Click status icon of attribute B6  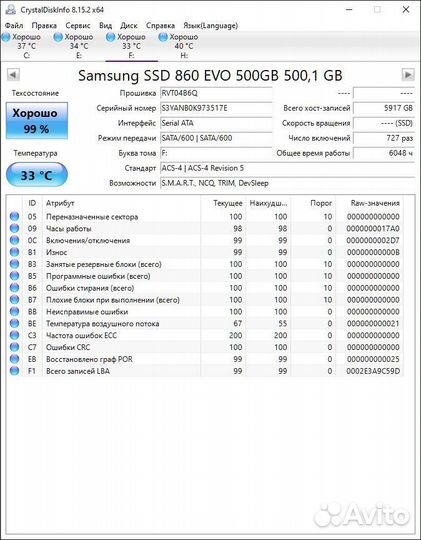point(14,288)
